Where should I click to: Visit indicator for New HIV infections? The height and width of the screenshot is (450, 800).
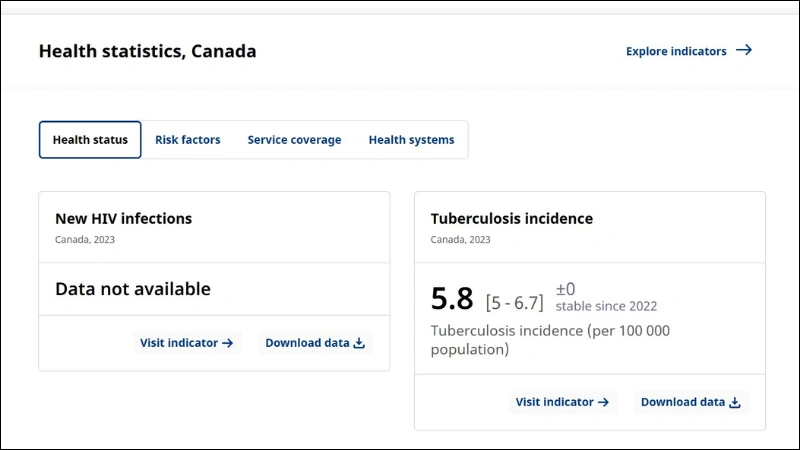point(179,343)
